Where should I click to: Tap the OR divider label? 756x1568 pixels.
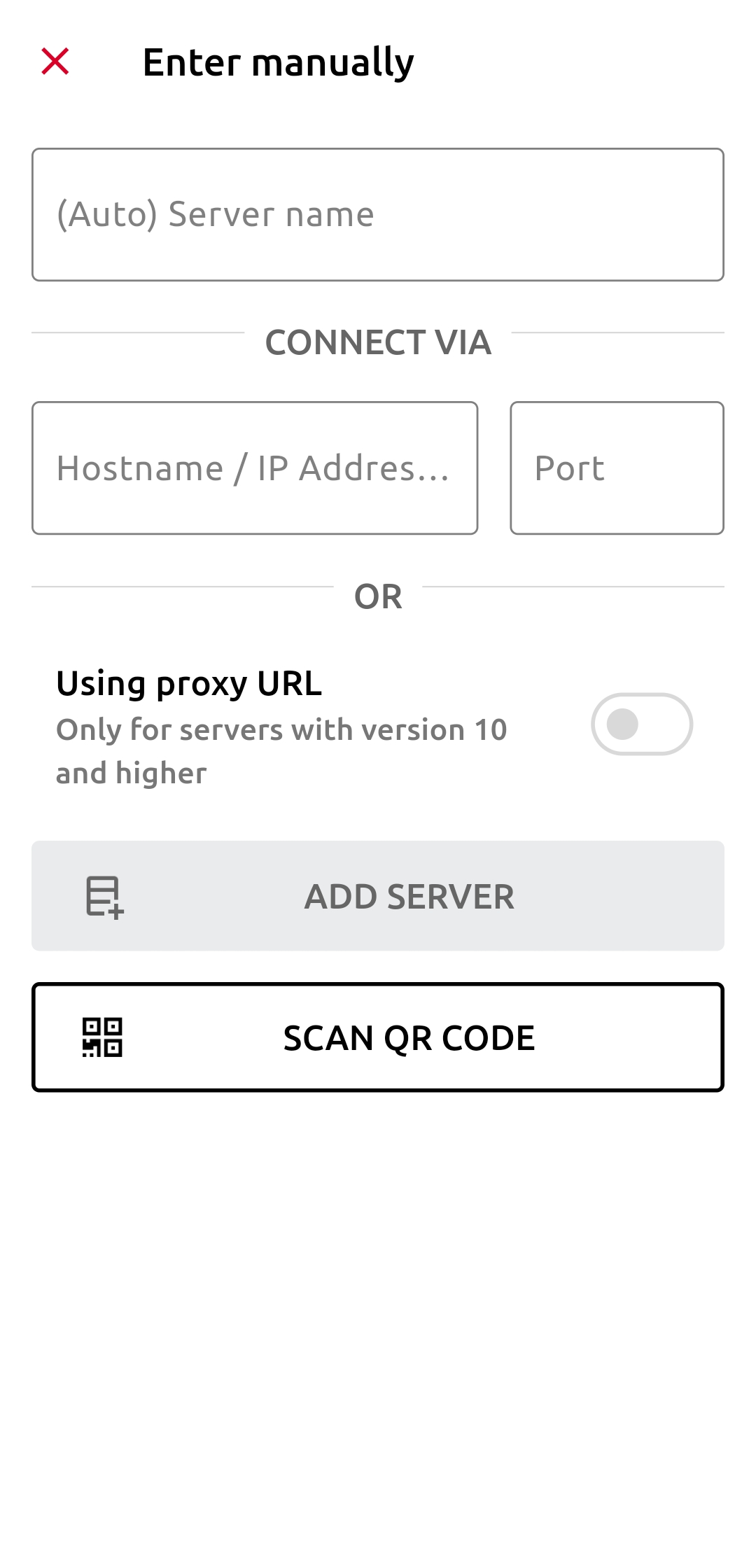click(378, 597)
